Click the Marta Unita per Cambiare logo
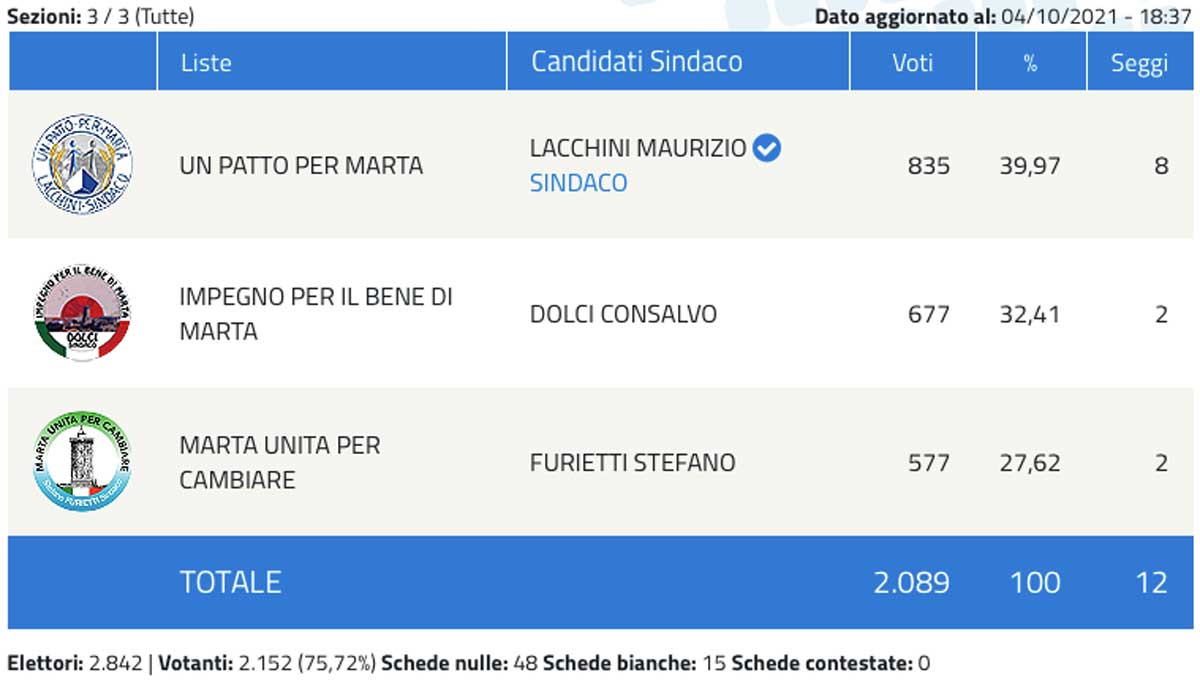 82,462
